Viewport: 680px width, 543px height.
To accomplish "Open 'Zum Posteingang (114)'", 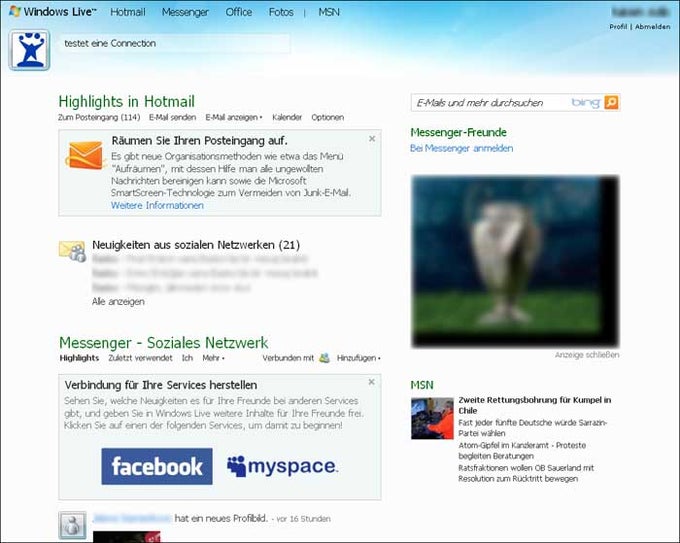I will pos(99,117).
